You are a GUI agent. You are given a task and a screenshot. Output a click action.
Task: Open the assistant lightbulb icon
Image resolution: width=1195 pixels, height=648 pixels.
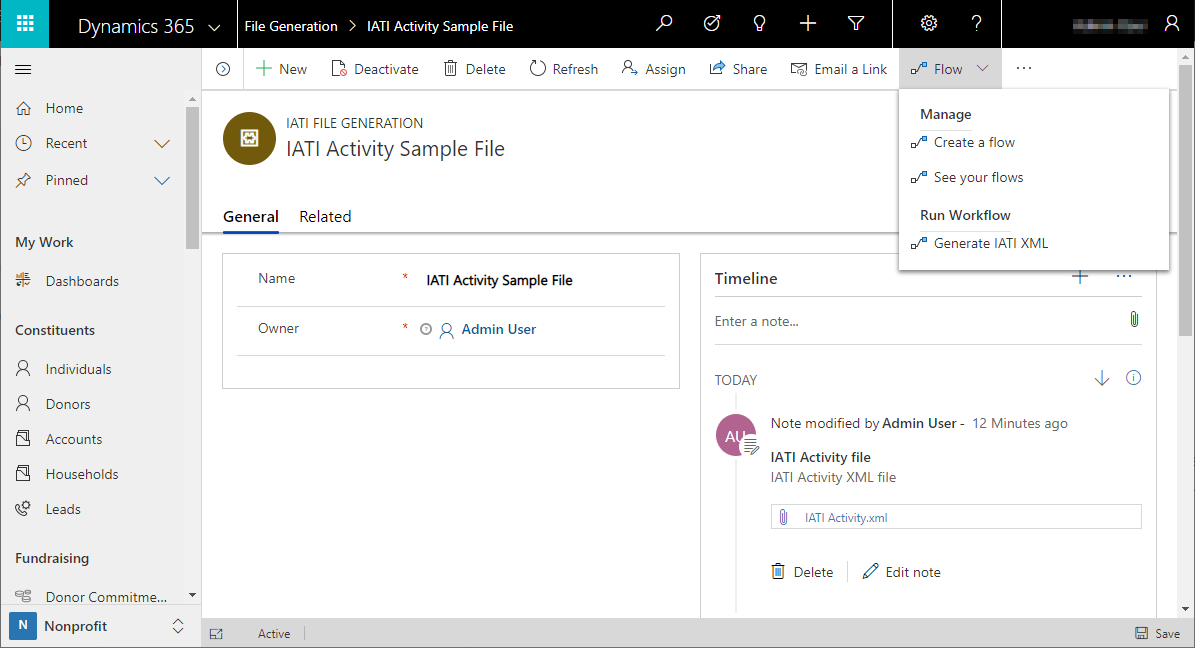coord(759,24)
